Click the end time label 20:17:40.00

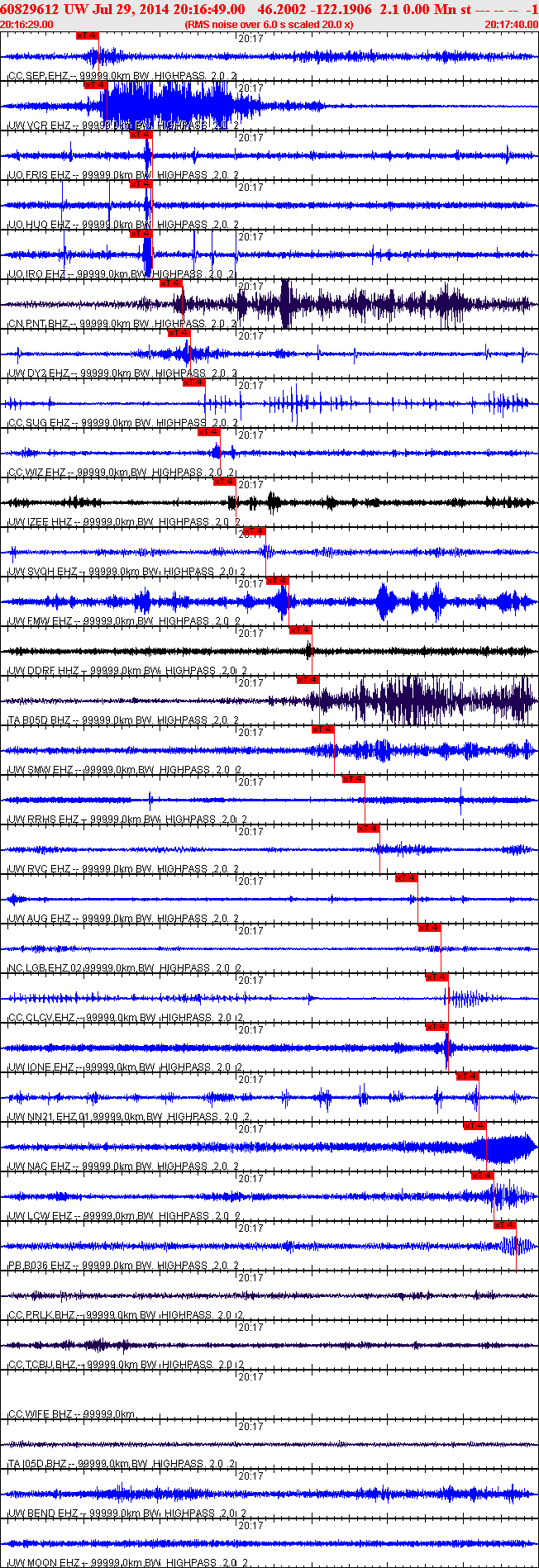point(511,25)
